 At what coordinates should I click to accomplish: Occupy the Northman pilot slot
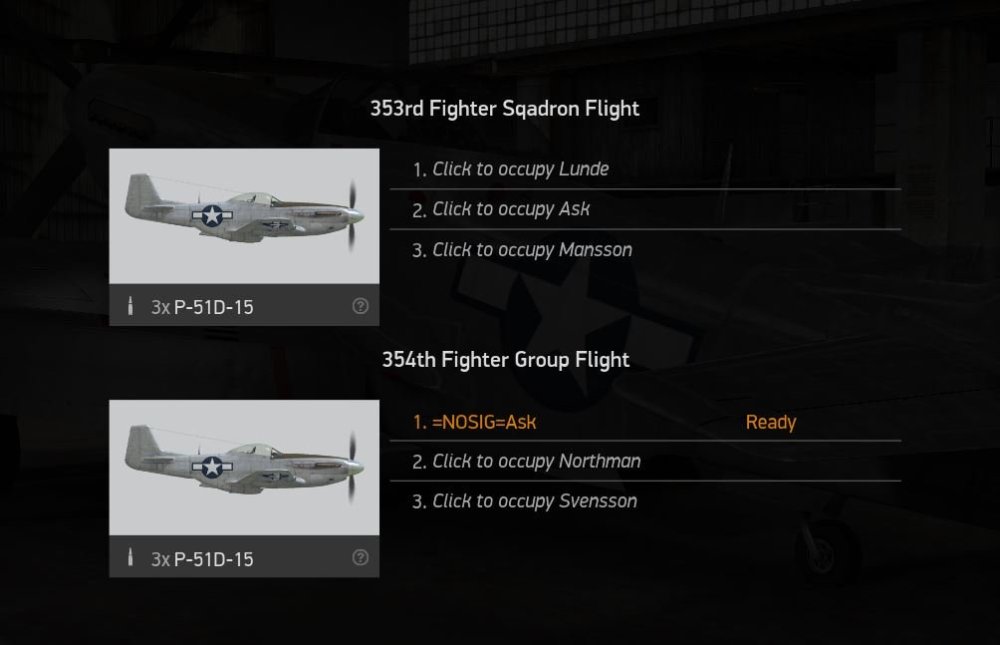(x=535, y=461)
